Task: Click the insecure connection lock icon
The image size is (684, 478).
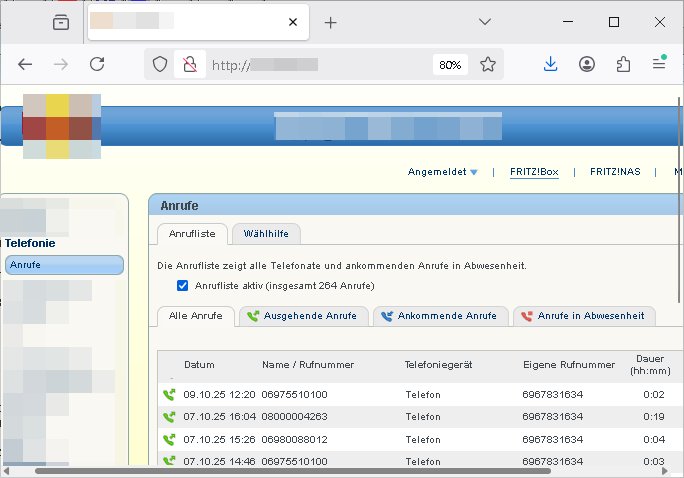Action: (x=188, y=64)
